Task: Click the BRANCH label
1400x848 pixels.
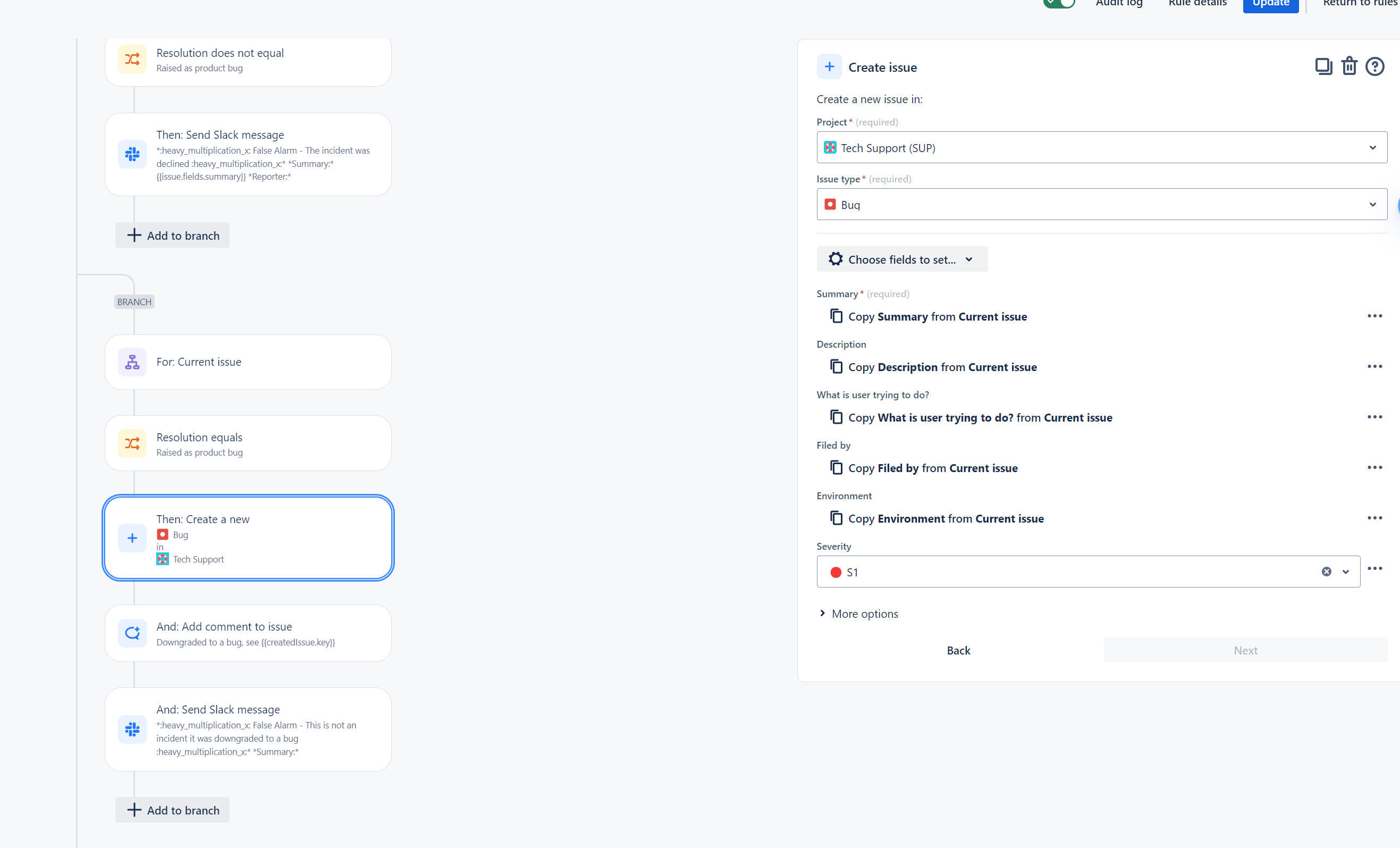Action: click(134, 302)
